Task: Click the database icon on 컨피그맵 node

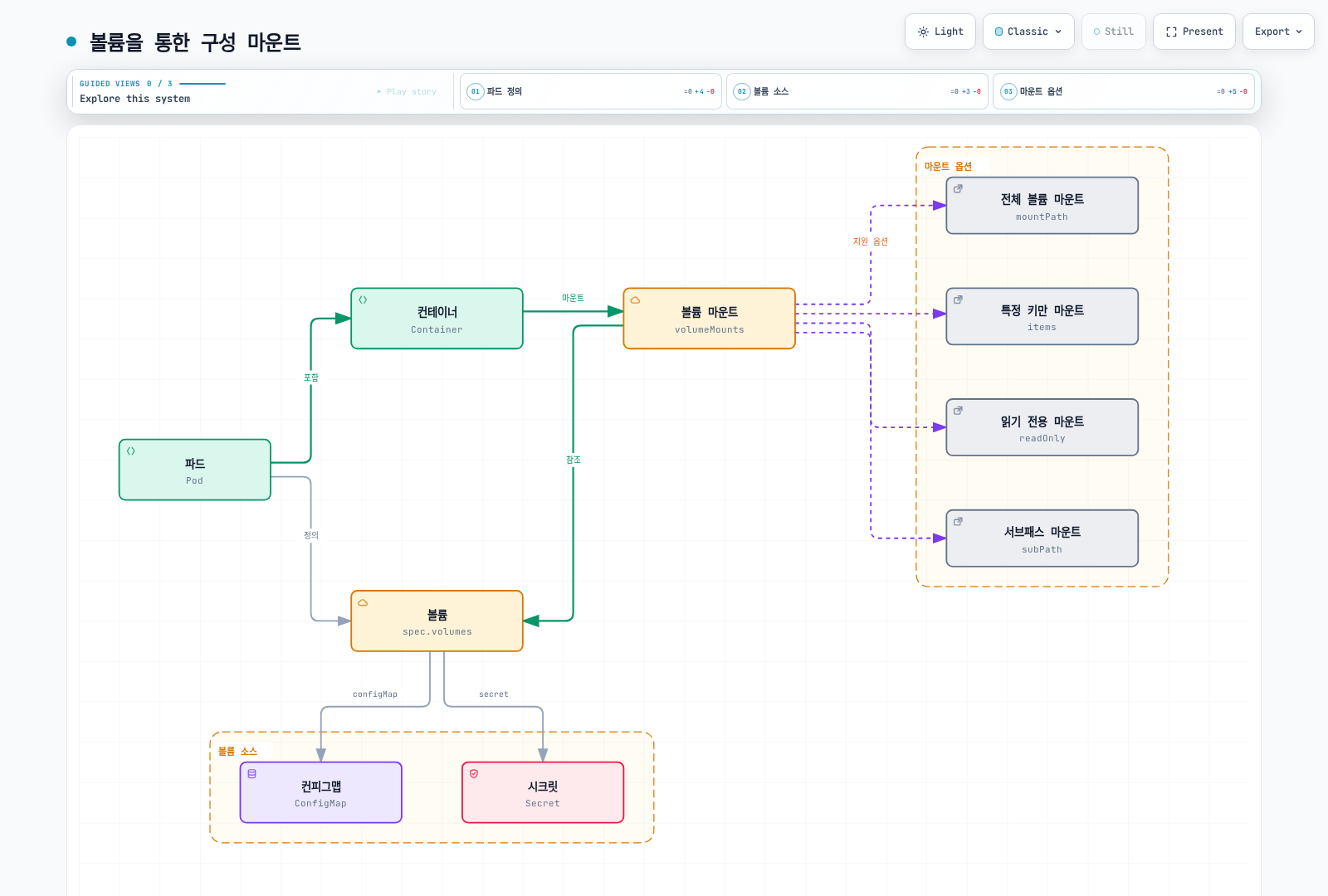Action: (251, 774)
